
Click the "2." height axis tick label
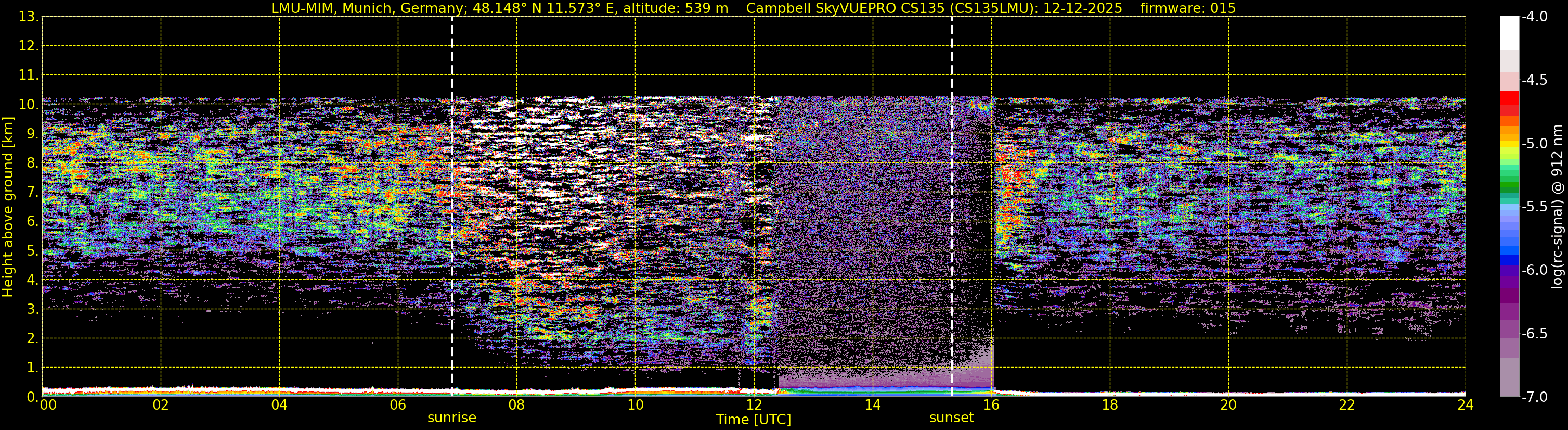33,339
